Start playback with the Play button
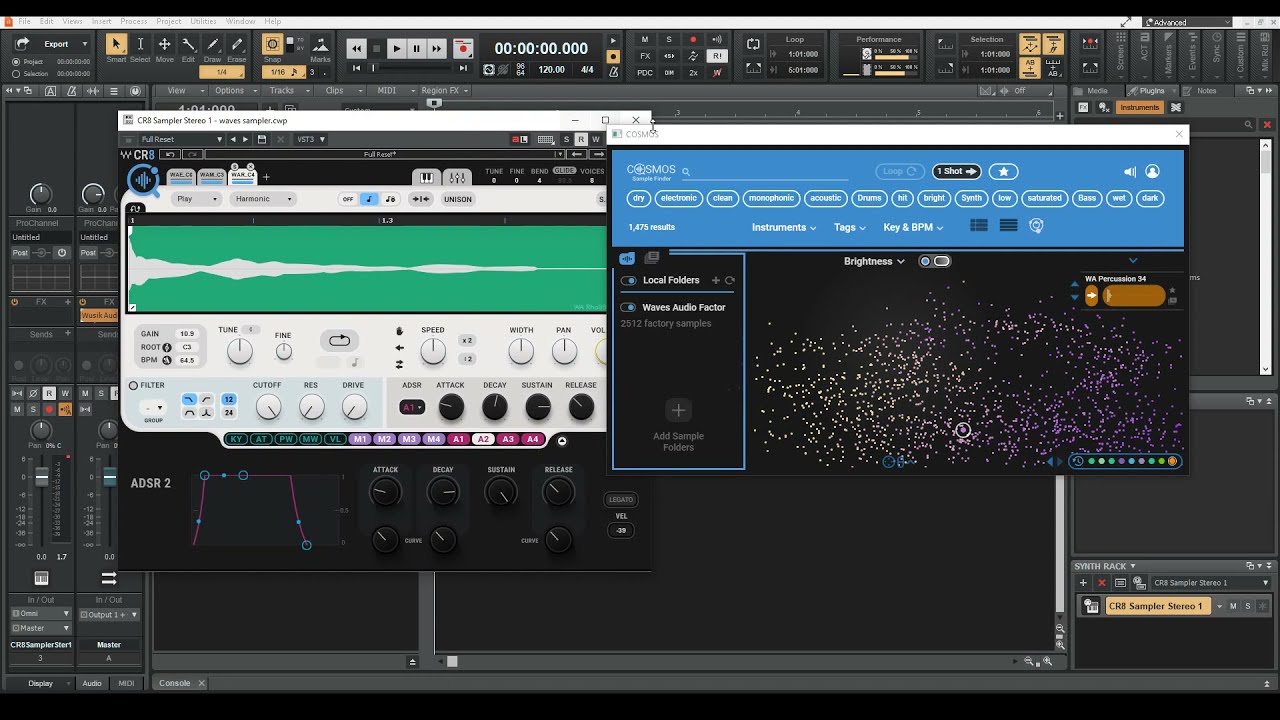 396,48
